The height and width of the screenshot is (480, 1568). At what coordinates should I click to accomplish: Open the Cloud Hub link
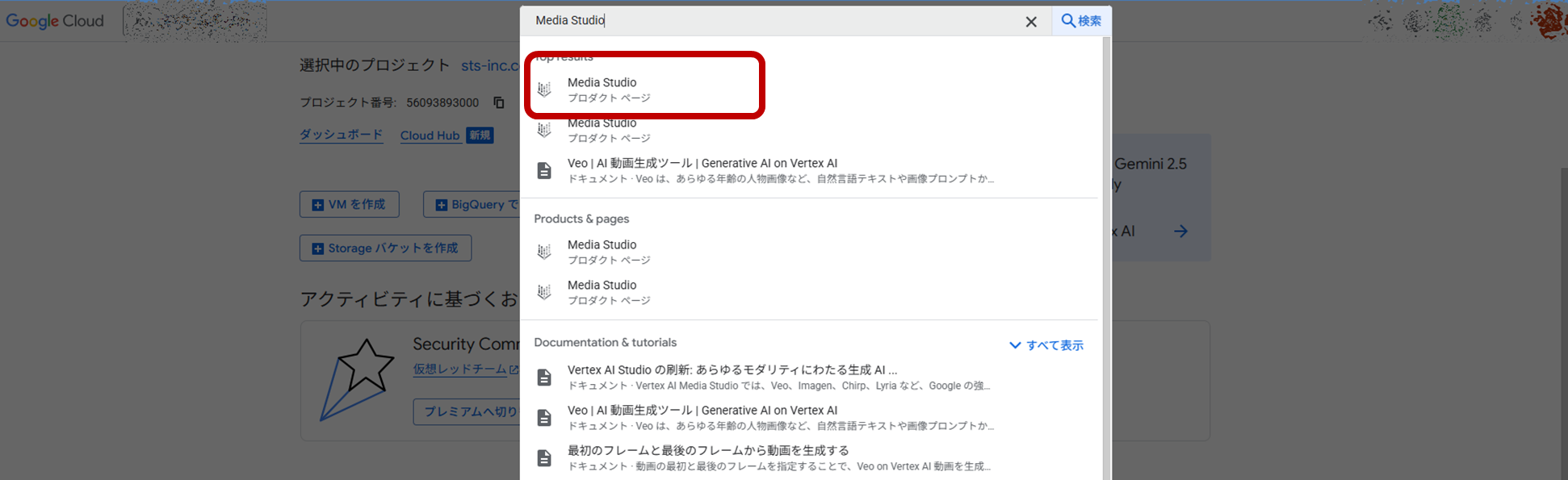pyautogui.click(x=430, y=136)
